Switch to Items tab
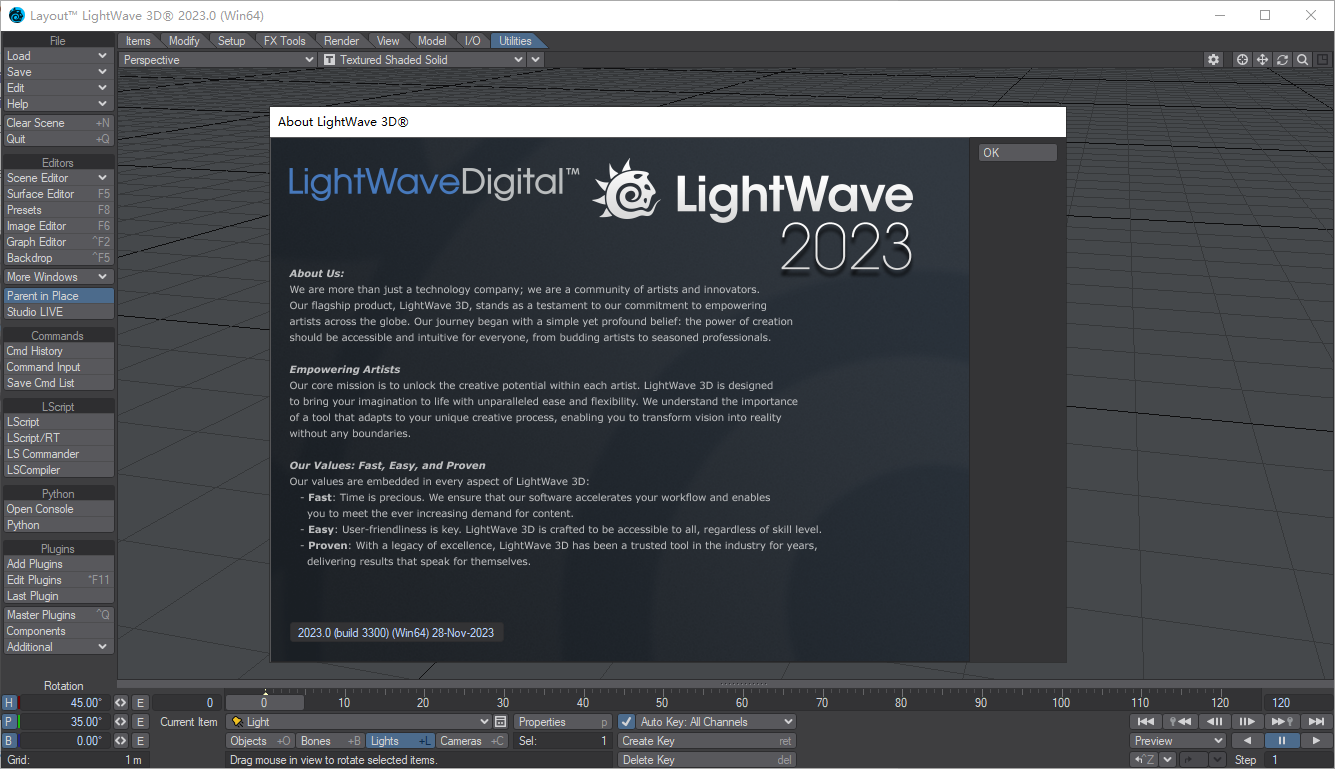The image size is (1335, 769). tap(138, 41)
